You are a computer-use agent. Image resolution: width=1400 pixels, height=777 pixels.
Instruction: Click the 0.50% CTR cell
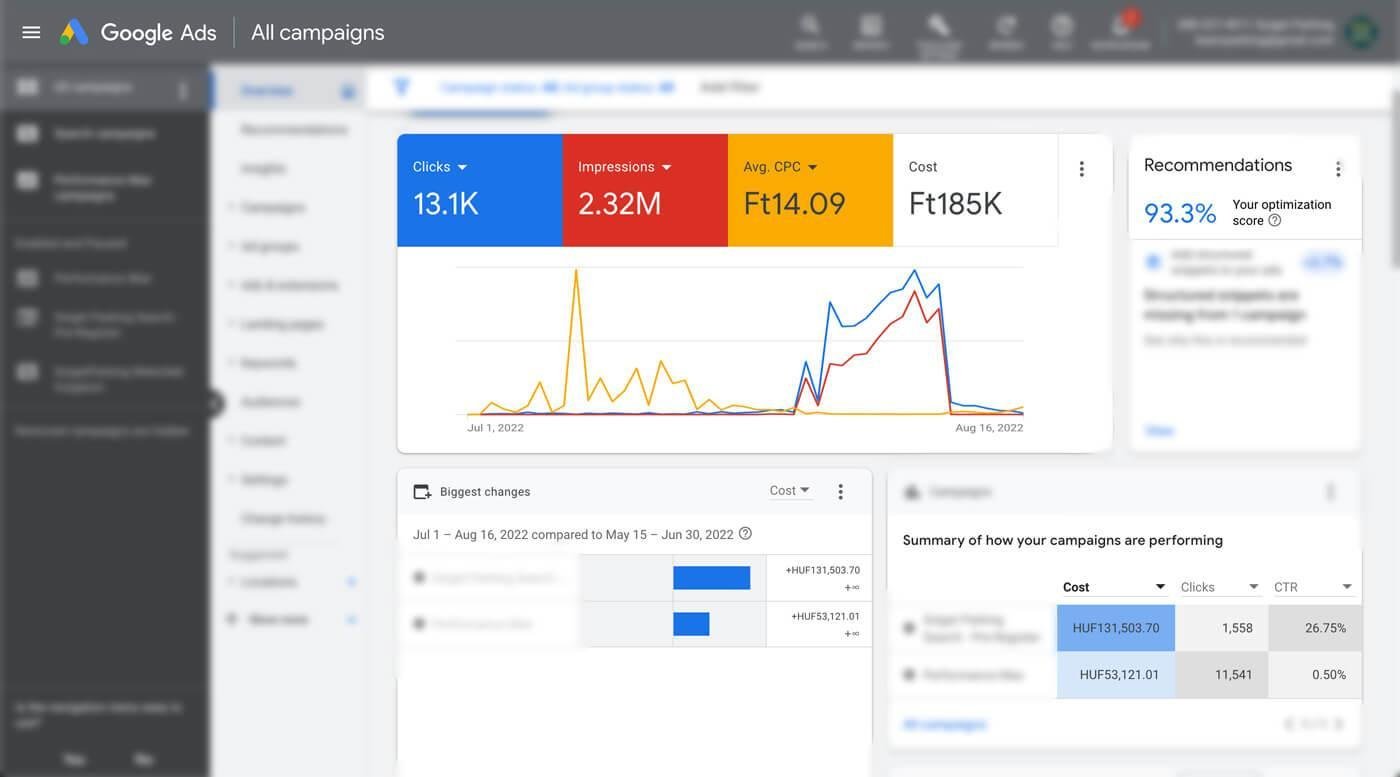click(x=1315, y=675)
